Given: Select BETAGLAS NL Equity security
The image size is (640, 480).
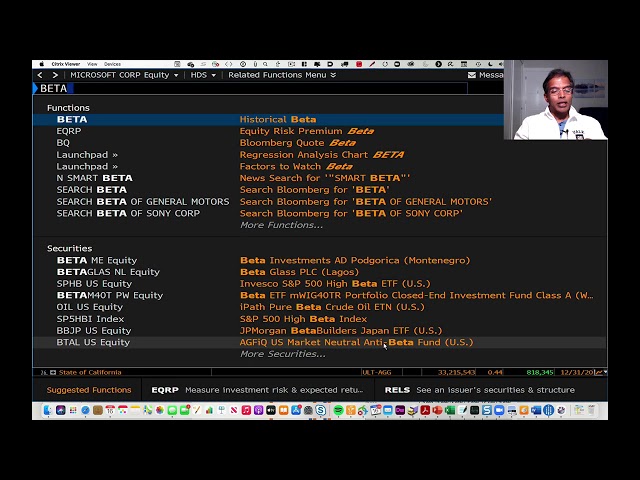Looking at the screenshot, I should [x=320, y=272].
